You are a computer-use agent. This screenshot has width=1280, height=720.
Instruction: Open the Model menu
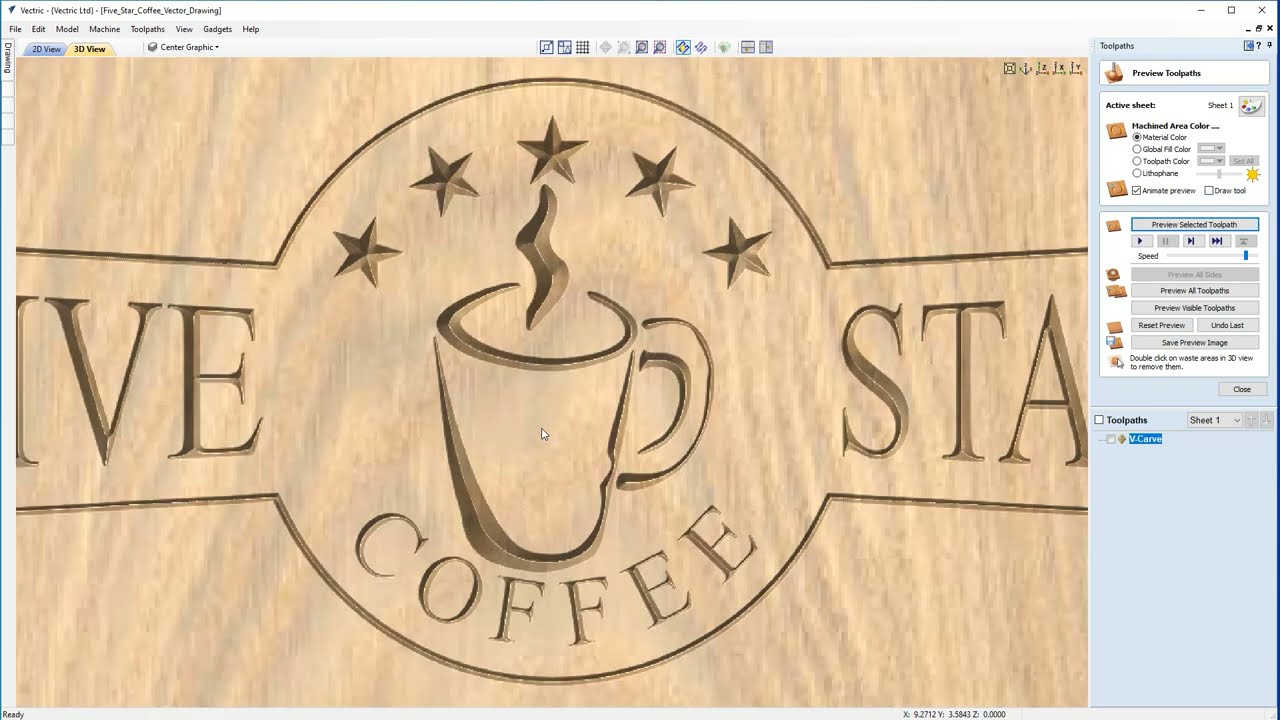67,29
